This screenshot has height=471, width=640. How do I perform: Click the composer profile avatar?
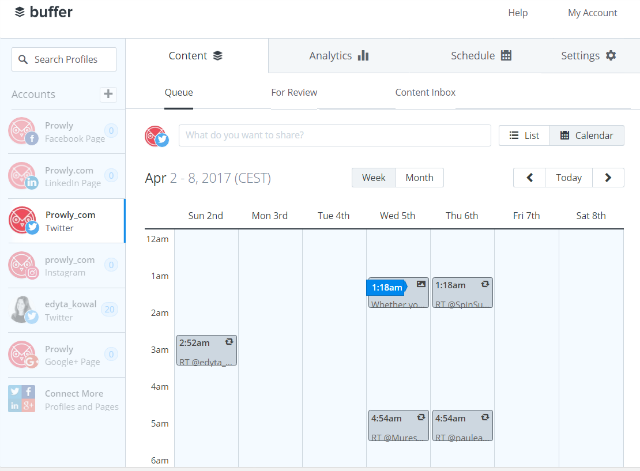(x=156, y=136)
